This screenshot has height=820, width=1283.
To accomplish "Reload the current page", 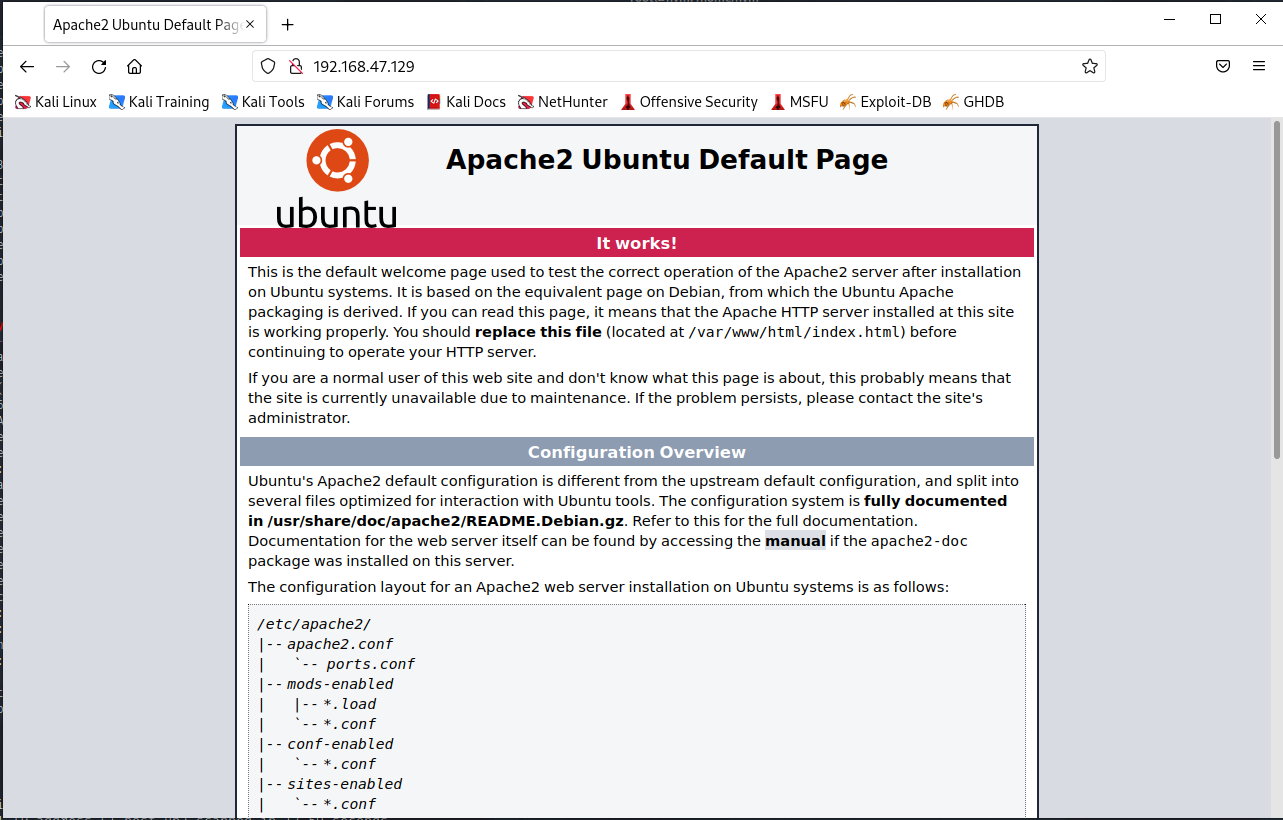I will pos(99,66).
